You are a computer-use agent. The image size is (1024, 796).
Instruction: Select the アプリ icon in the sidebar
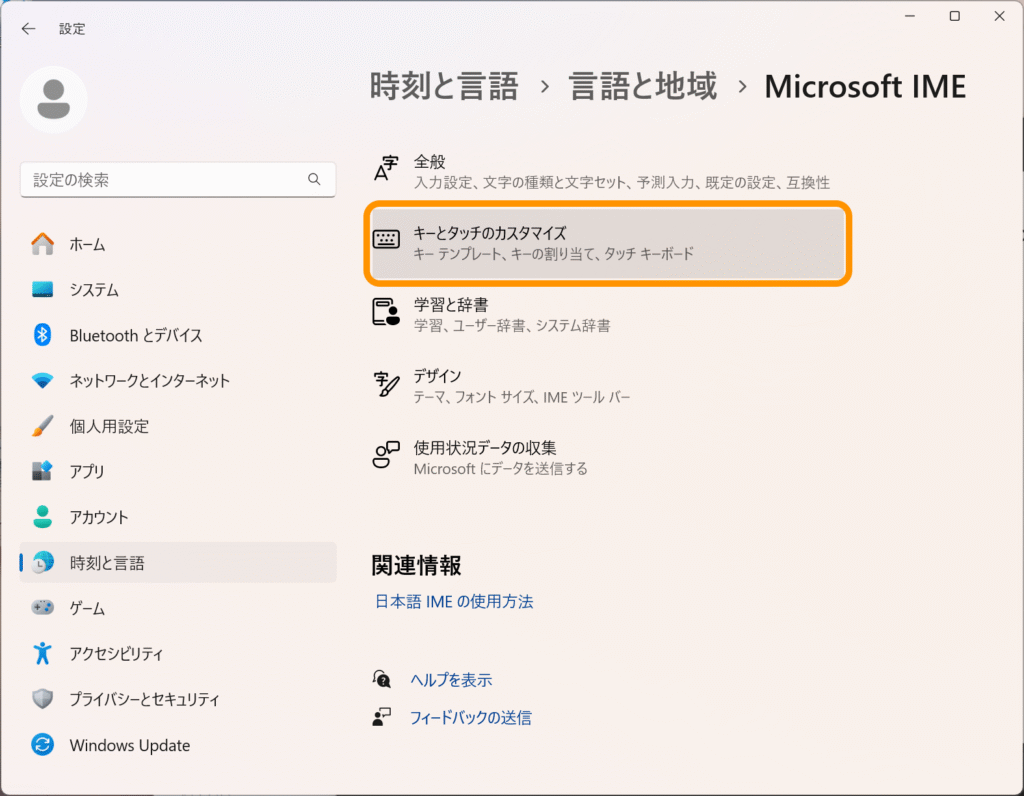pos(42,471)
